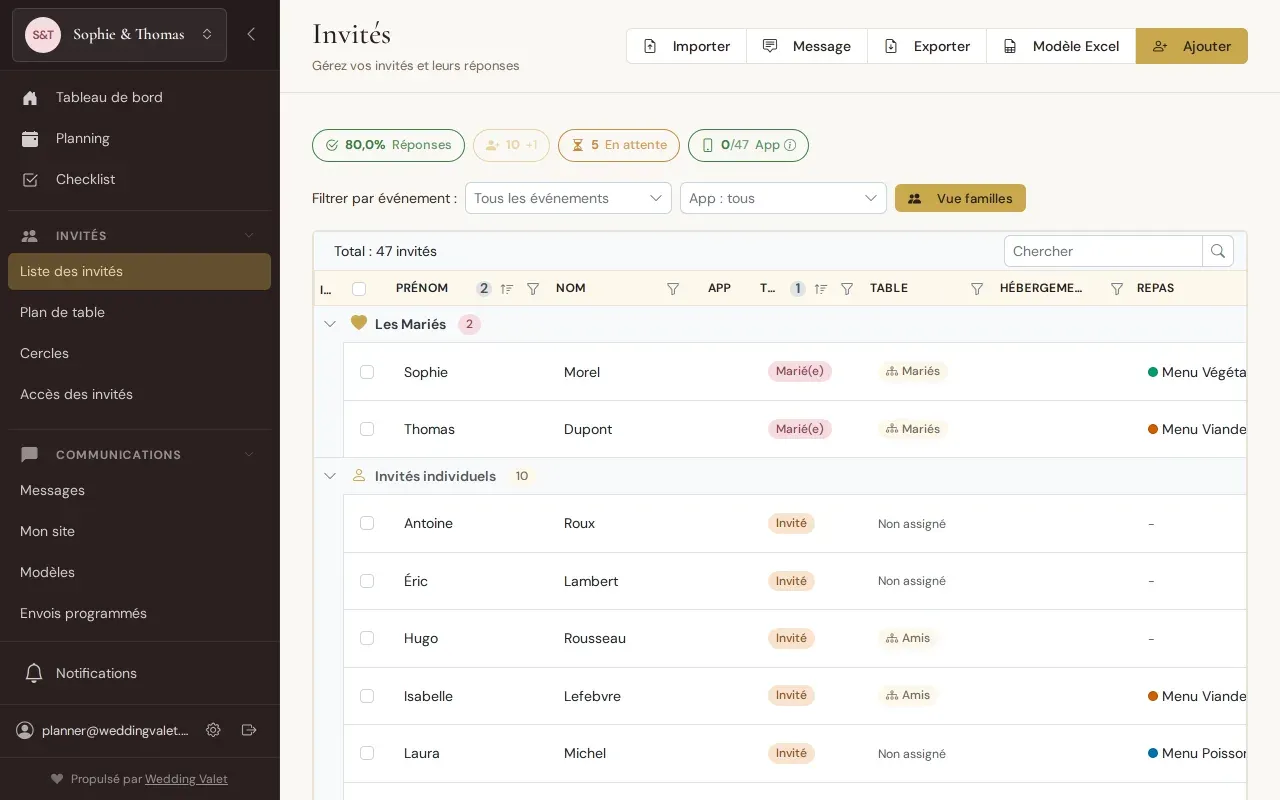Click the search magnifier icon
This screenshot has width=1280, height=800.
point(1218,251)
